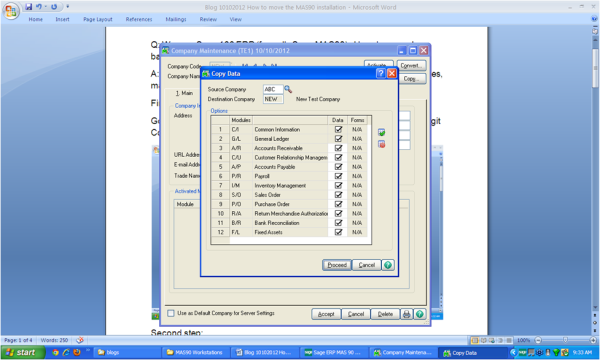Zoom out using the minus button in Word
The width and height of the screenshot is (600, 360).
538,340
